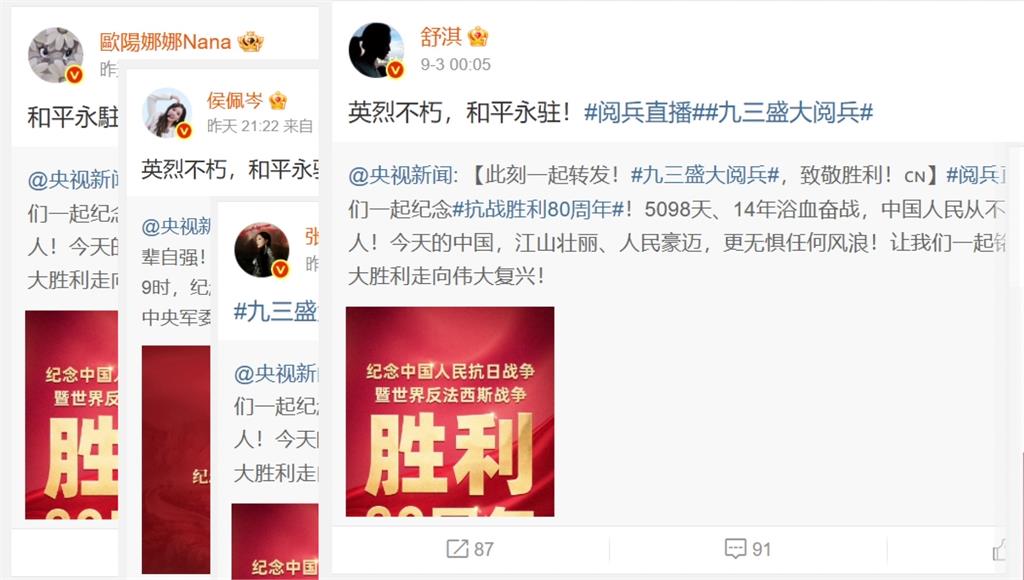The image size is (1024, 580).
Task: Click the crown badge next to 侯佩岑
Action: coord(278,100)
